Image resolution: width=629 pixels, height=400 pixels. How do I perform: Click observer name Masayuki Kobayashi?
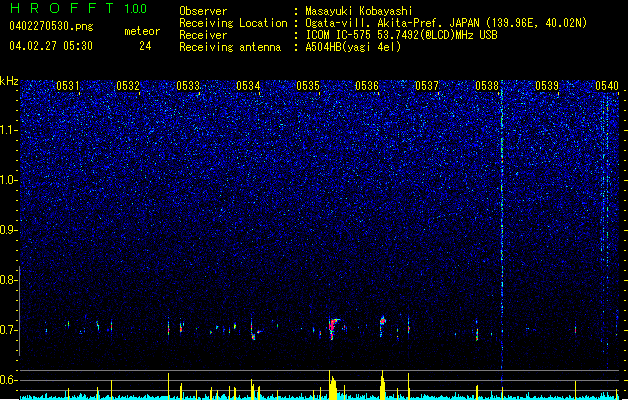click(x=359, y=11)
